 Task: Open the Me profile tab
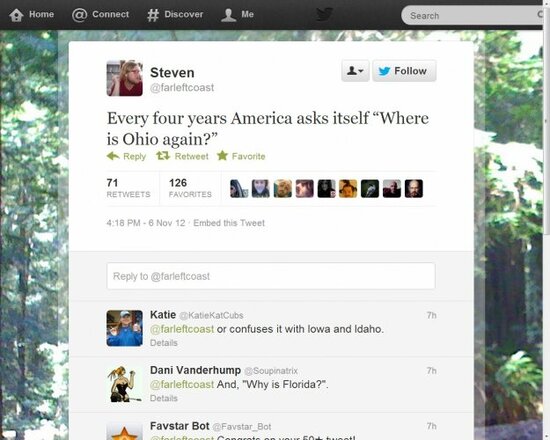point(237,15)
